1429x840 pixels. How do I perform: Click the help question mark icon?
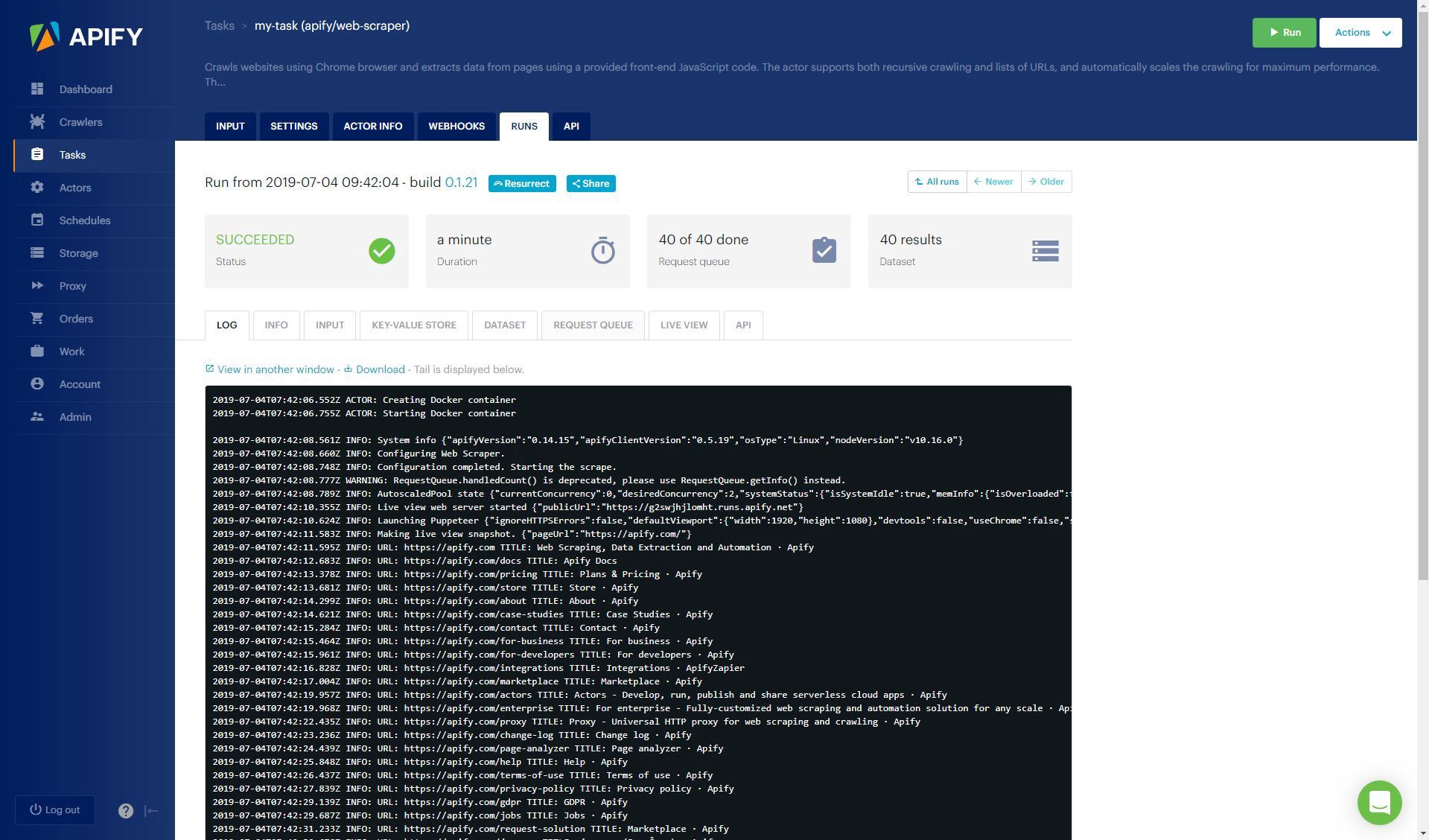126,811
